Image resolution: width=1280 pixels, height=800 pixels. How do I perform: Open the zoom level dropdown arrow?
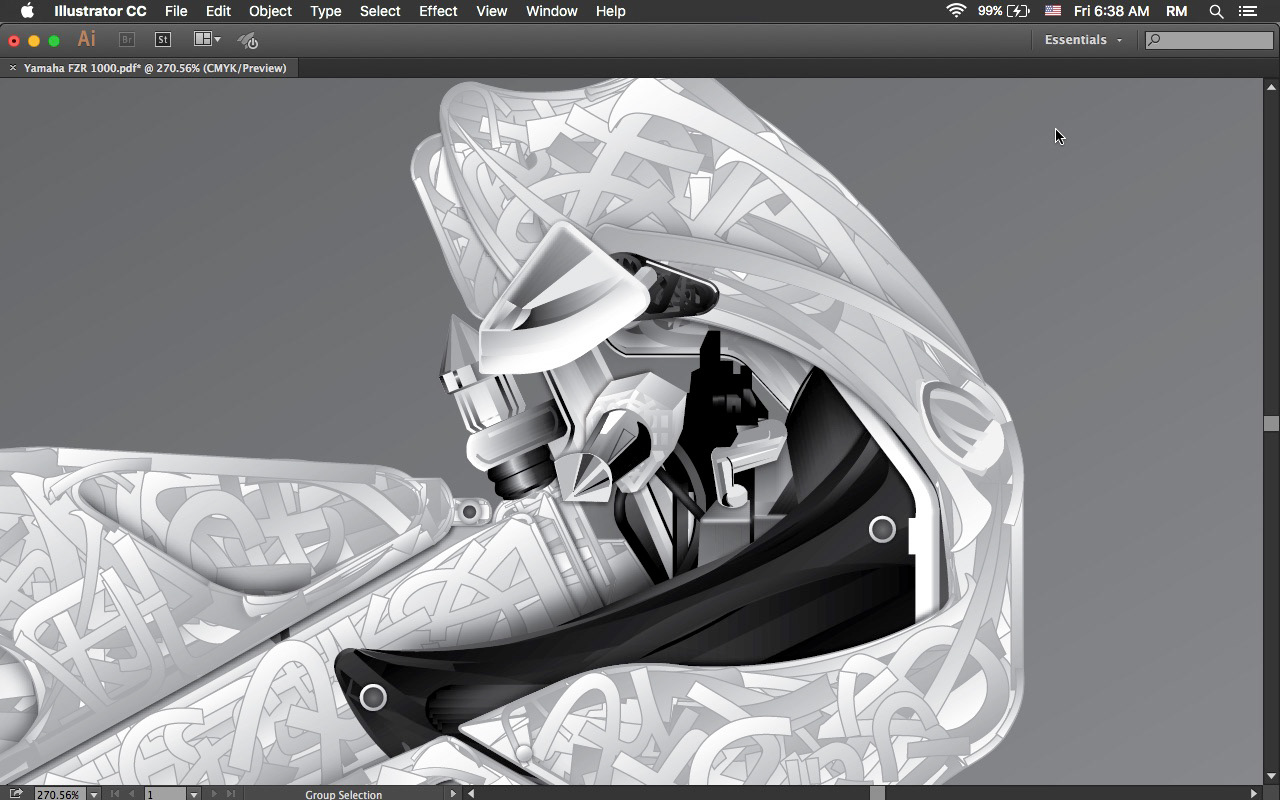(x=93, y=794)
